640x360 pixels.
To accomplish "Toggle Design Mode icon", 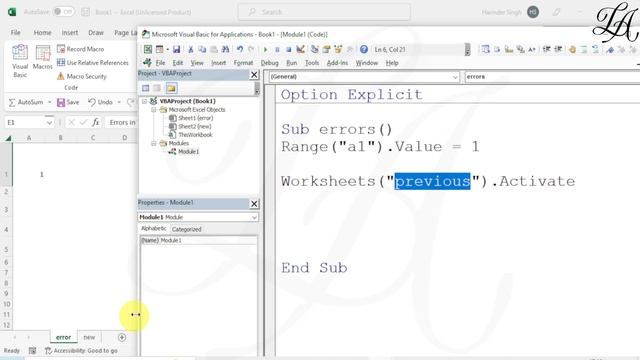I will [300, 49].
